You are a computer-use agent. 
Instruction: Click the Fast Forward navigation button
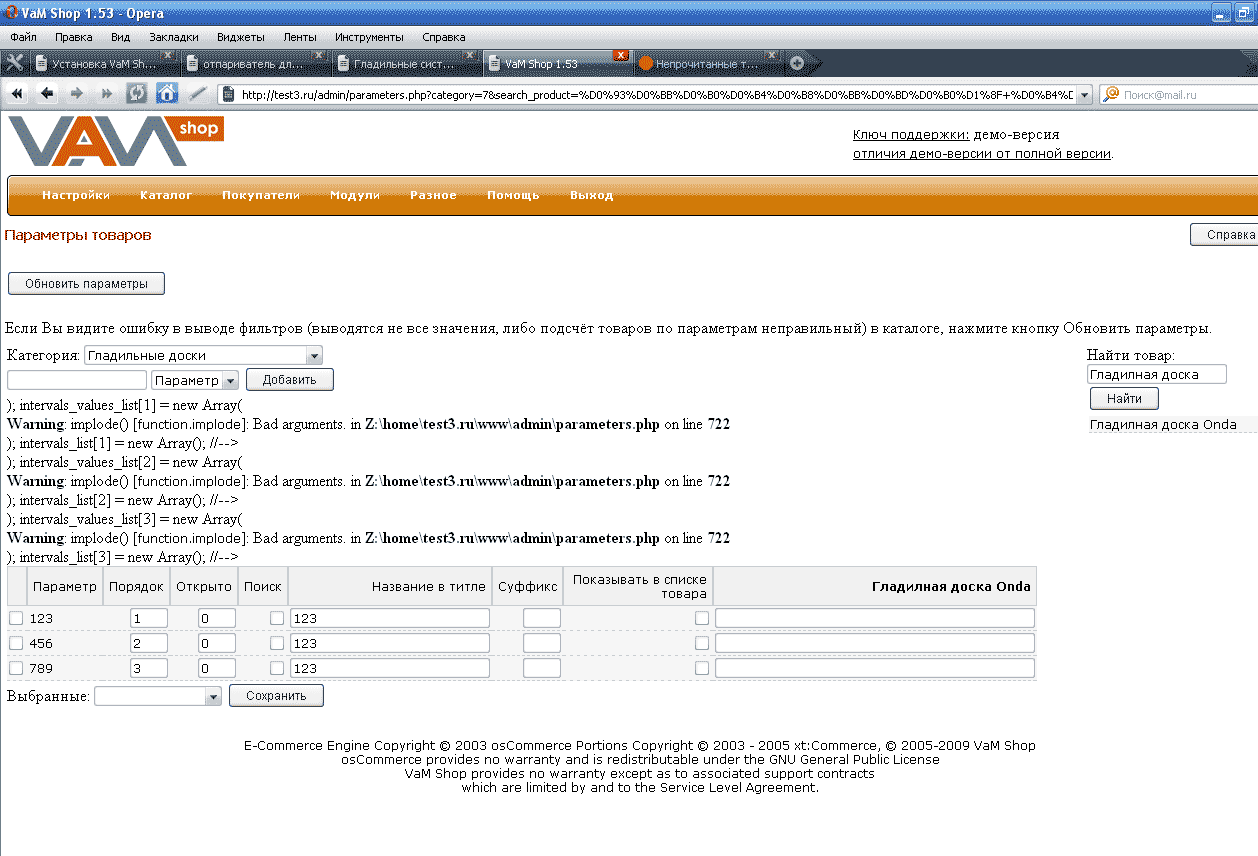click(x=107, y=94)
